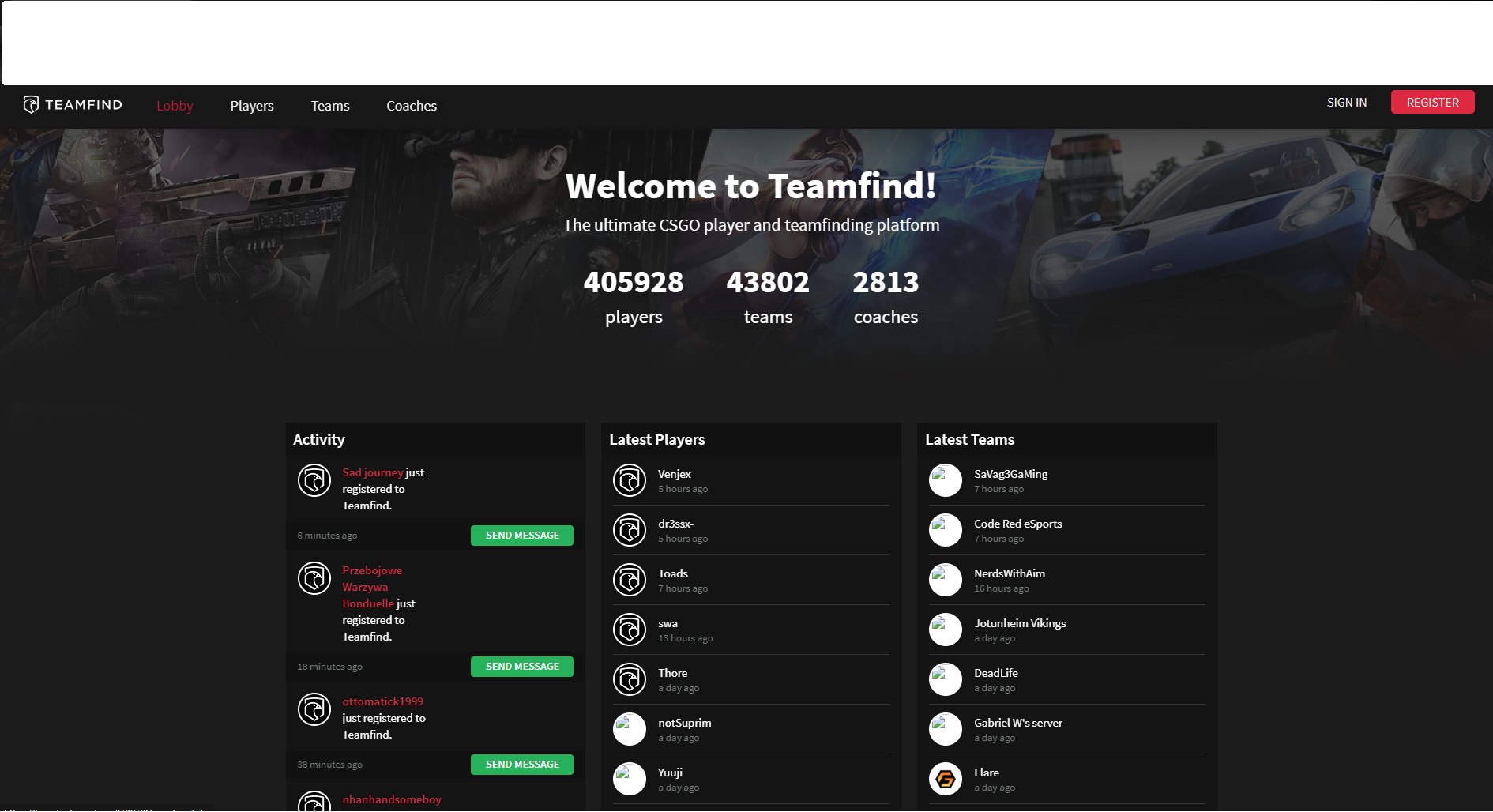
Task: Open team Flare
Action: tap(987, 773)
